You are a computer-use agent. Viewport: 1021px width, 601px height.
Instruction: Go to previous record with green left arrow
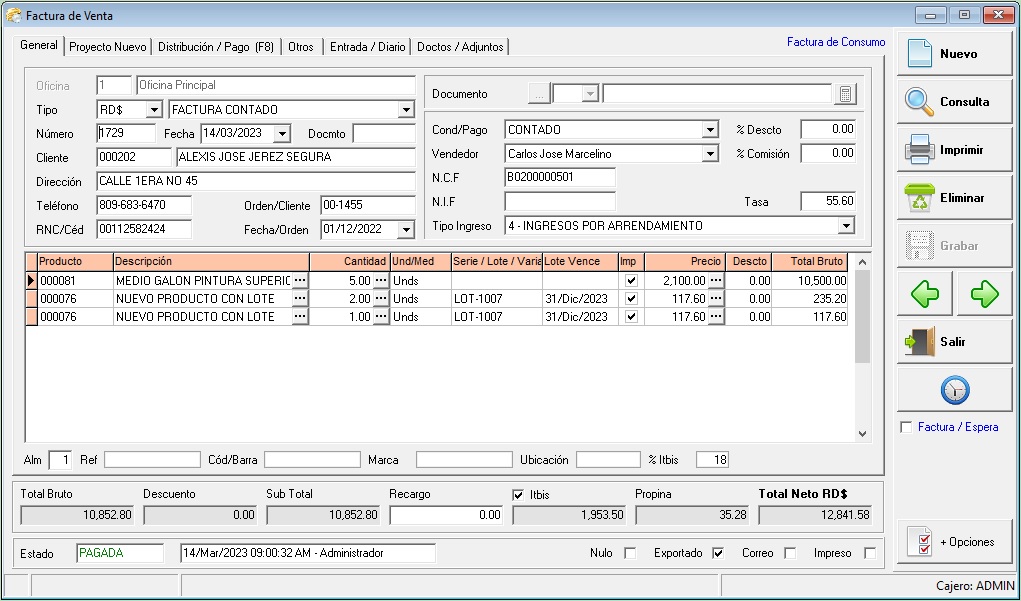click(925, 294)
